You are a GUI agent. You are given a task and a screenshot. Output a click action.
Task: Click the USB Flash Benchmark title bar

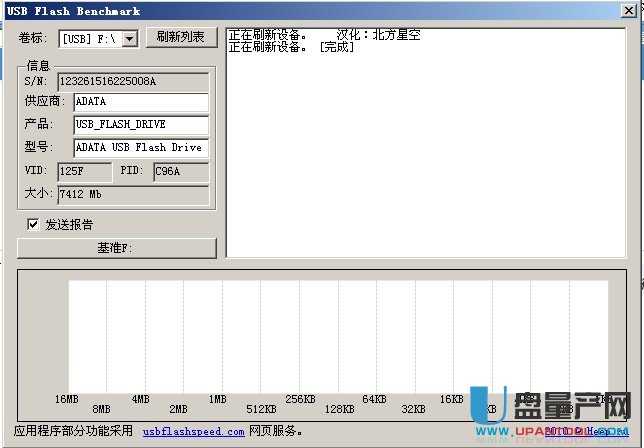pyautogui.click(x=300, y=11)
